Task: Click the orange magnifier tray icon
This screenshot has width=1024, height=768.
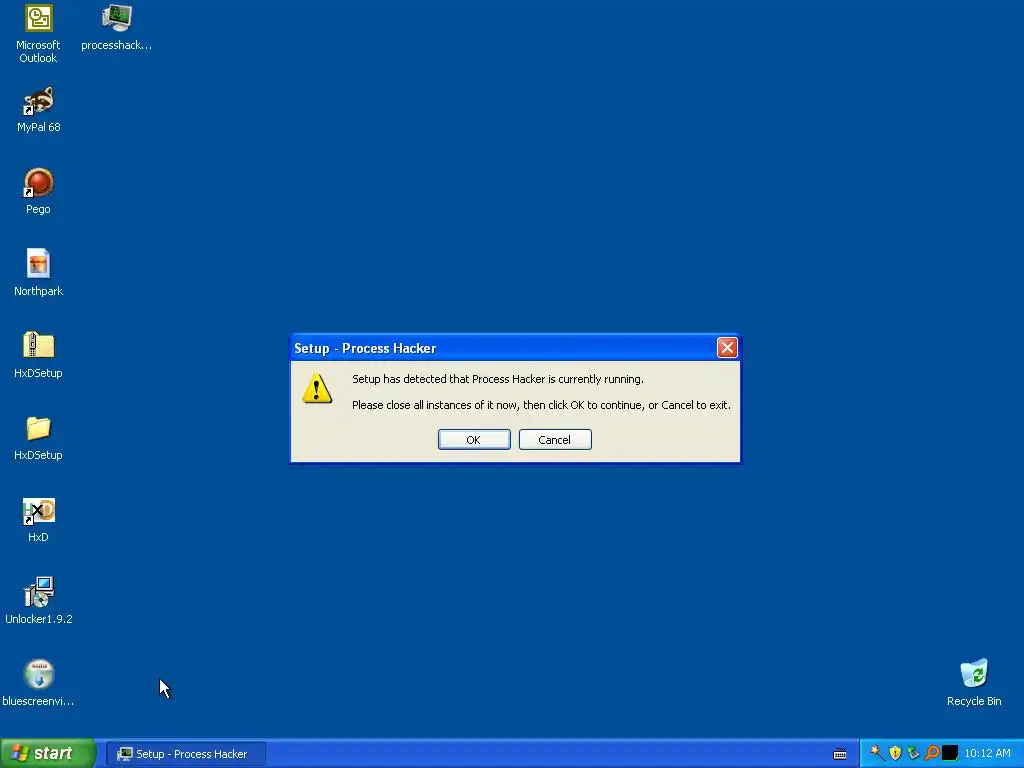Action: coord(932,753)
